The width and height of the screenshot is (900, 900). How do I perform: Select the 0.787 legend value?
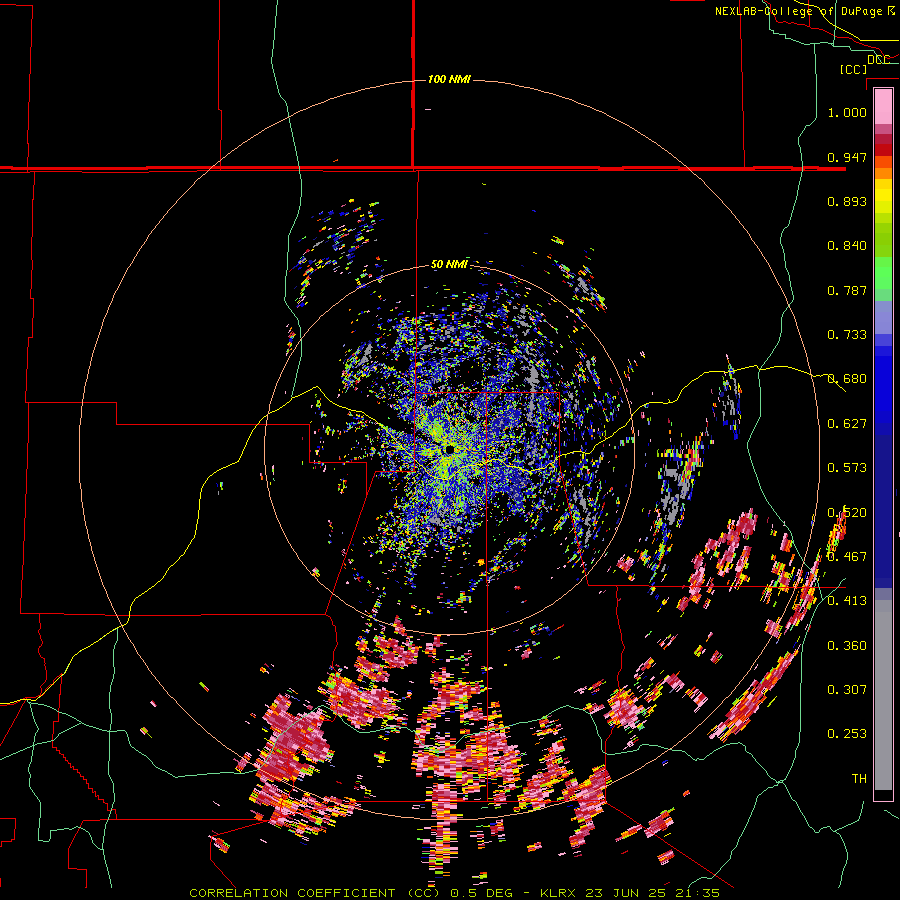click(847, 290)
